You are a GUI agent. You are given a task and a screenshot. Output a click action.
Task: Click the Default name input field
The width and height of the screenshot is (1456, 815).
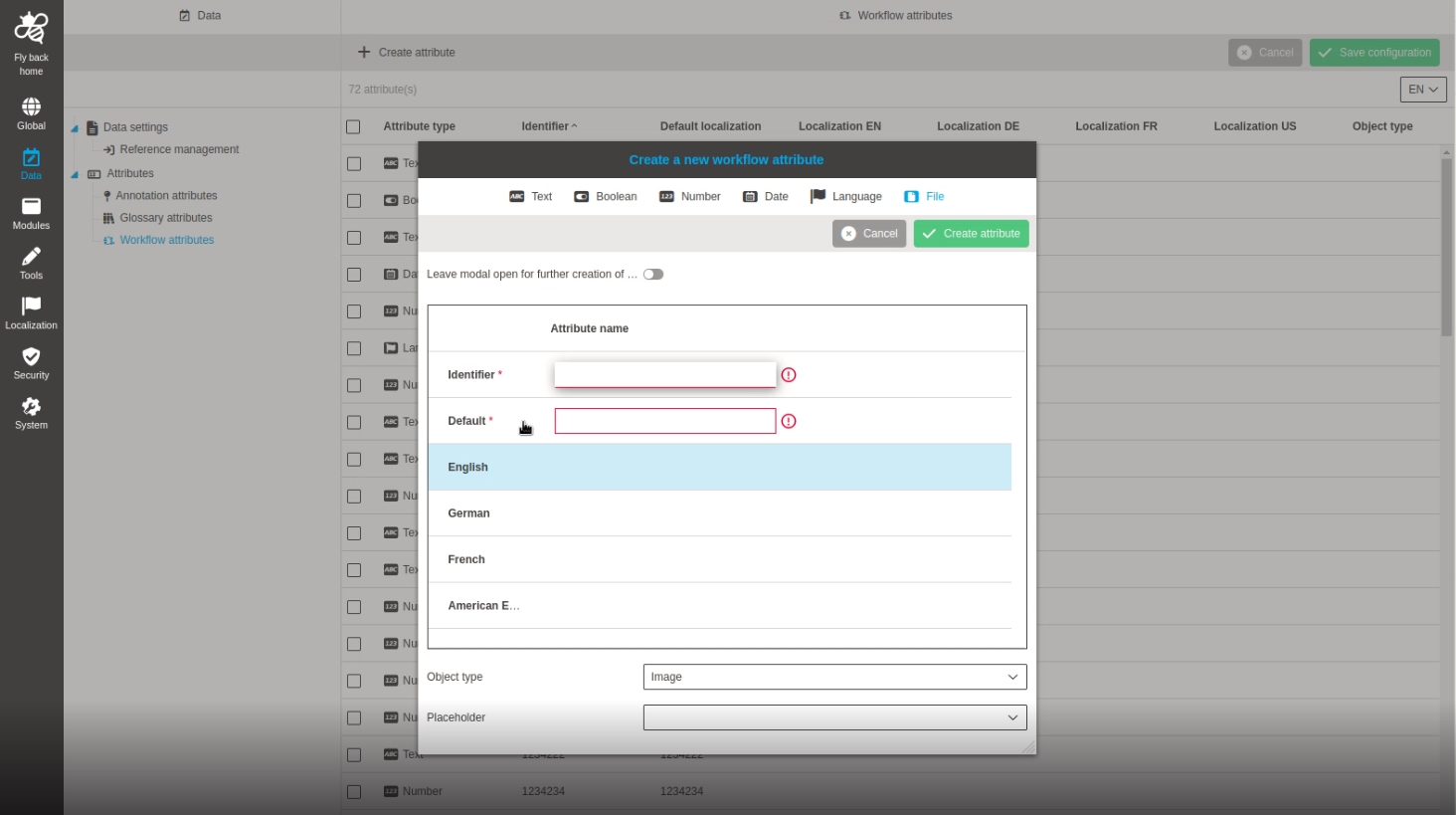[665, 421]
